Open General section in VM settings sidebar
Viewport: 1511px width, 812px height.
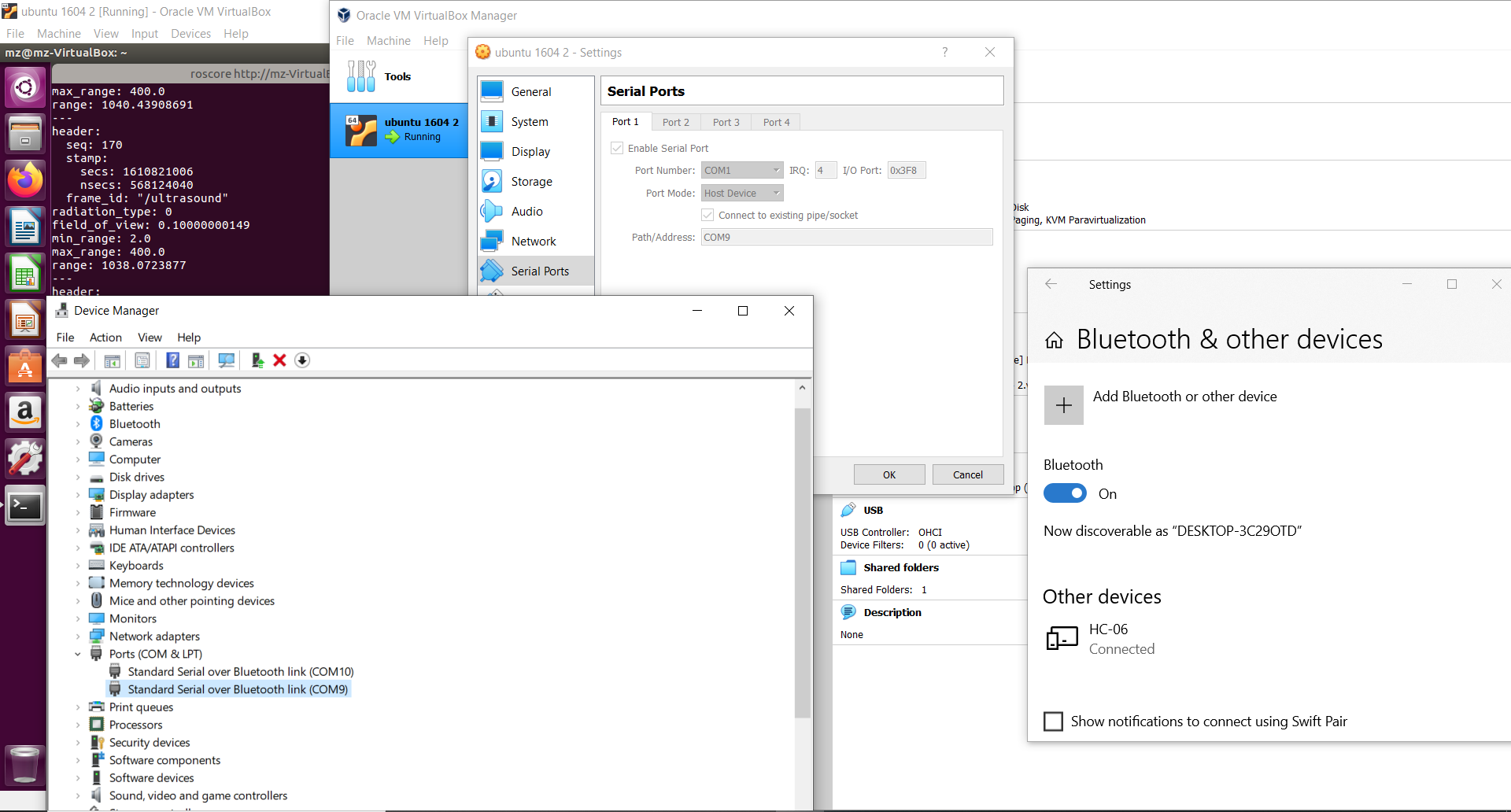tap(535, 92)
